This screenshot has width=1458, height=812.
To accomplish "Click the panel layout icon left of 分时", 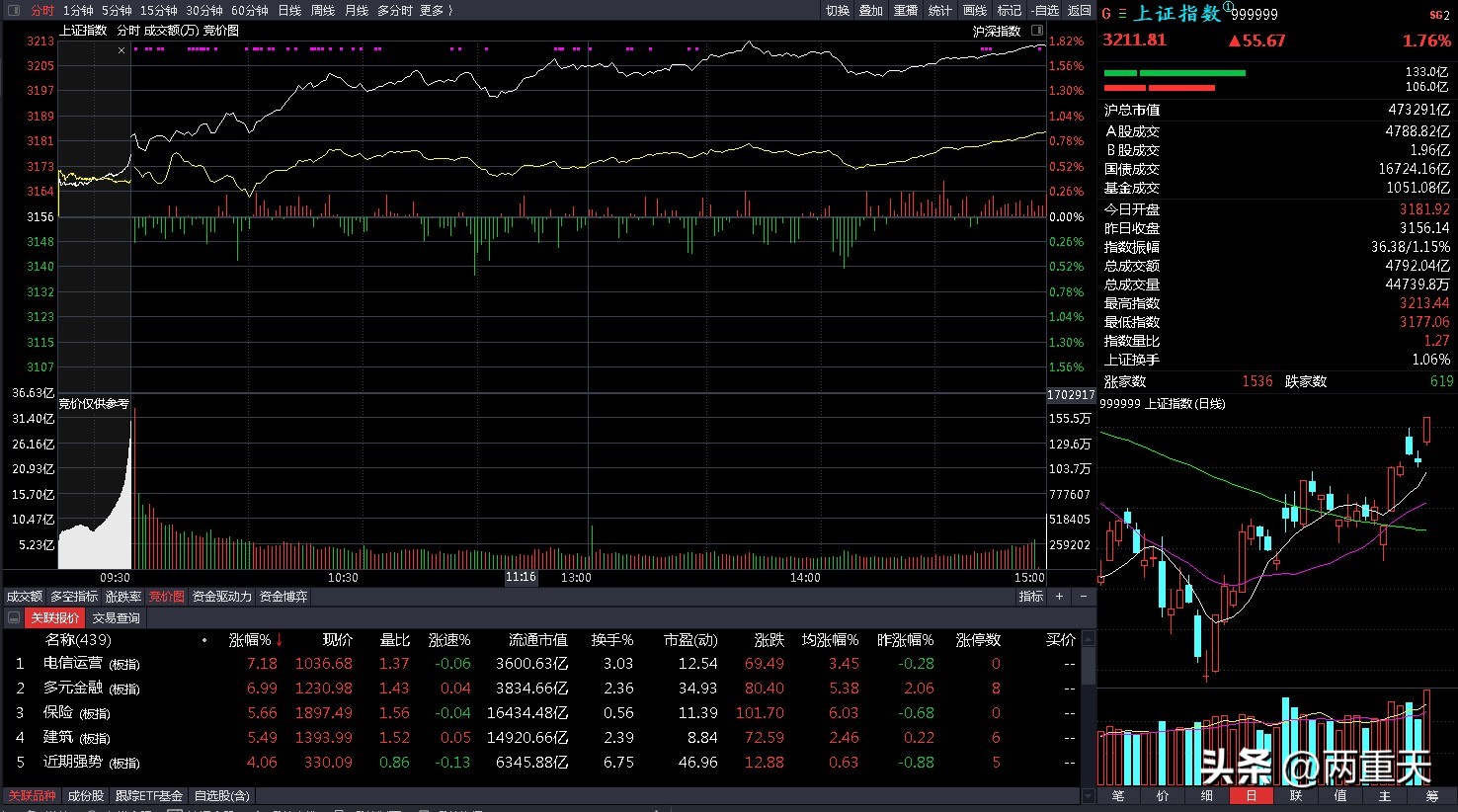I will [x=14, y=10].
